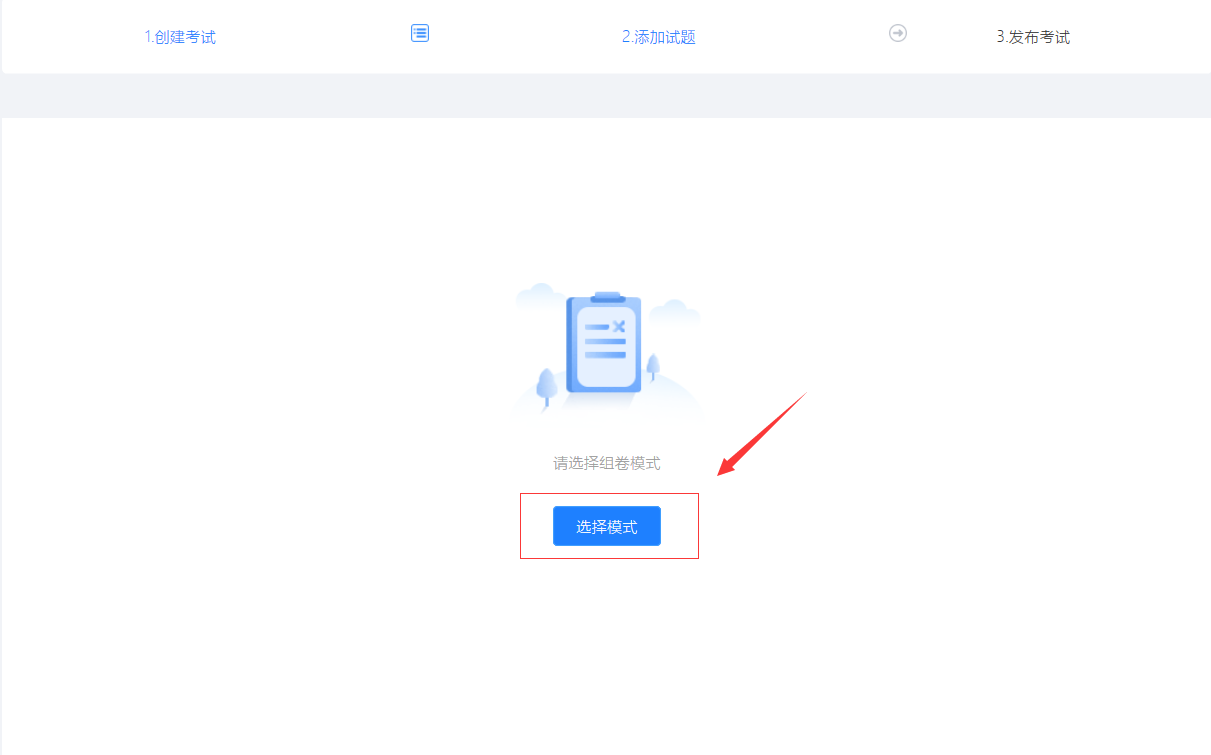Click the 请选择组卷模式 hint text
The image size is (1211, 755).
pos(607,463)
